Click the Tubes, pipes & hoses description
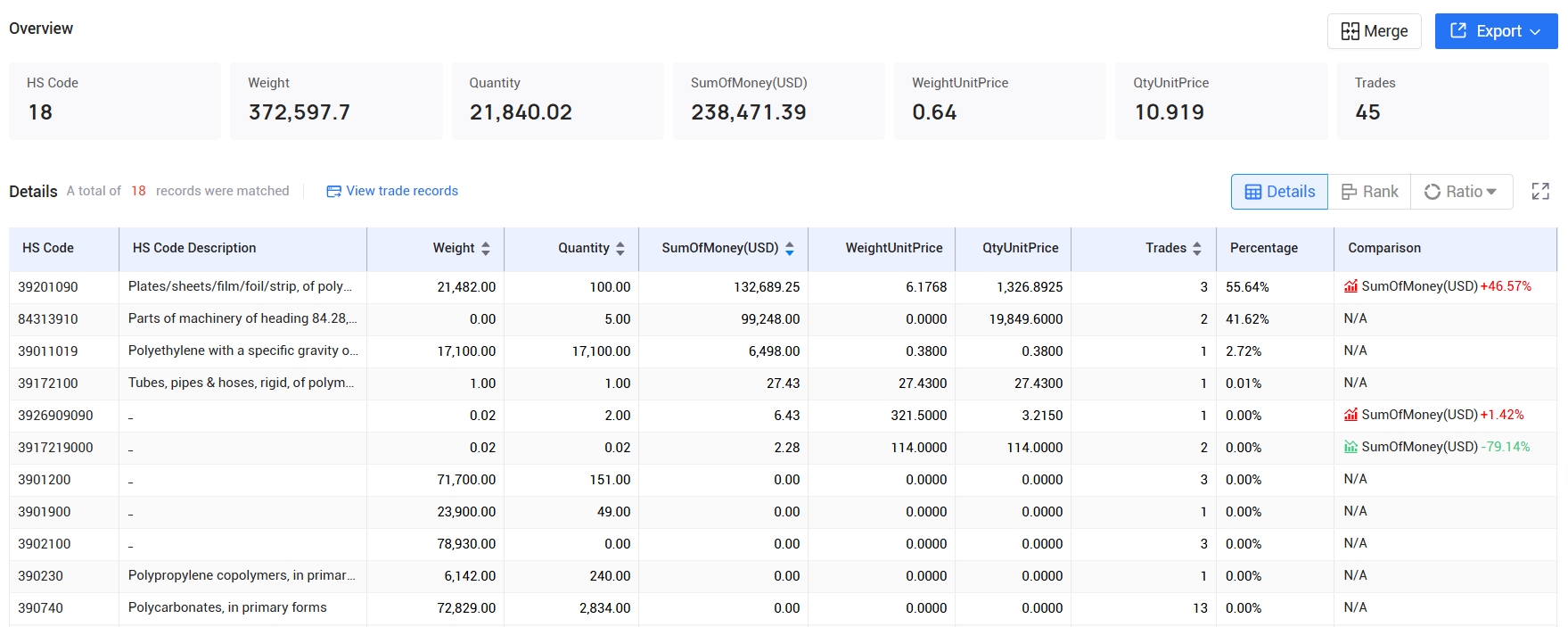1568x627 pixels. tap(241, 383)
